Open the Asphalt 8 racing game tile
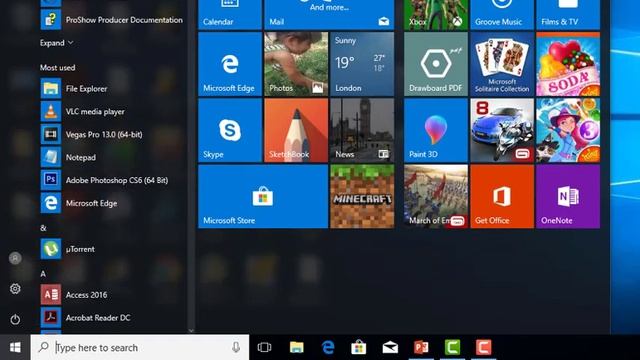 point(502,130)
